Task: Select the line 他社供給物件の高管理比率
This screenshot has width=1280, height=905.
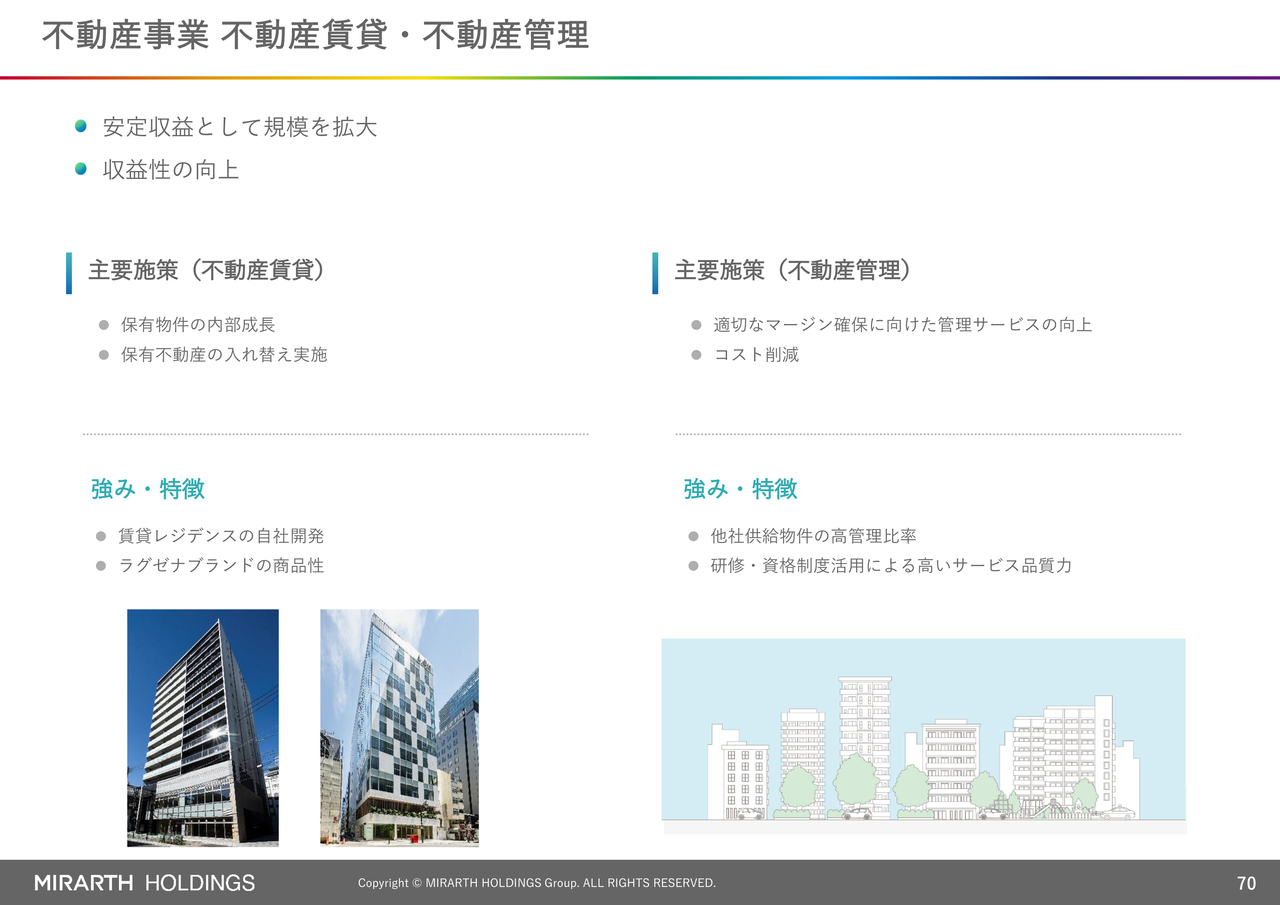Action: [814, 536]
